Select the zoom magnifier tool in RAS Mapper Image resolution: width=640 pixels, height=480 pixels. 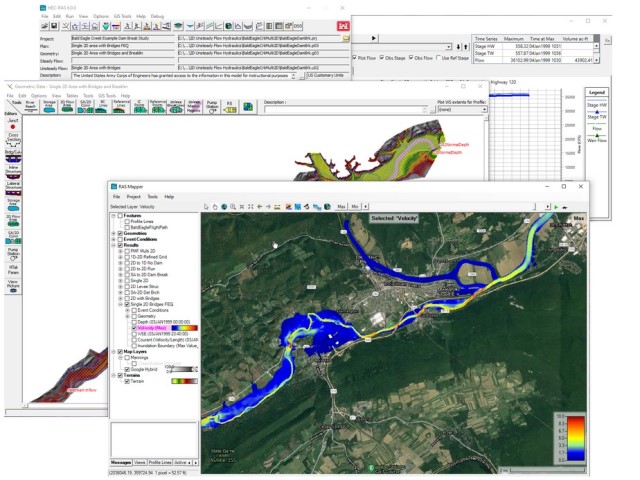pyautogui.click(x=233, y=207)
